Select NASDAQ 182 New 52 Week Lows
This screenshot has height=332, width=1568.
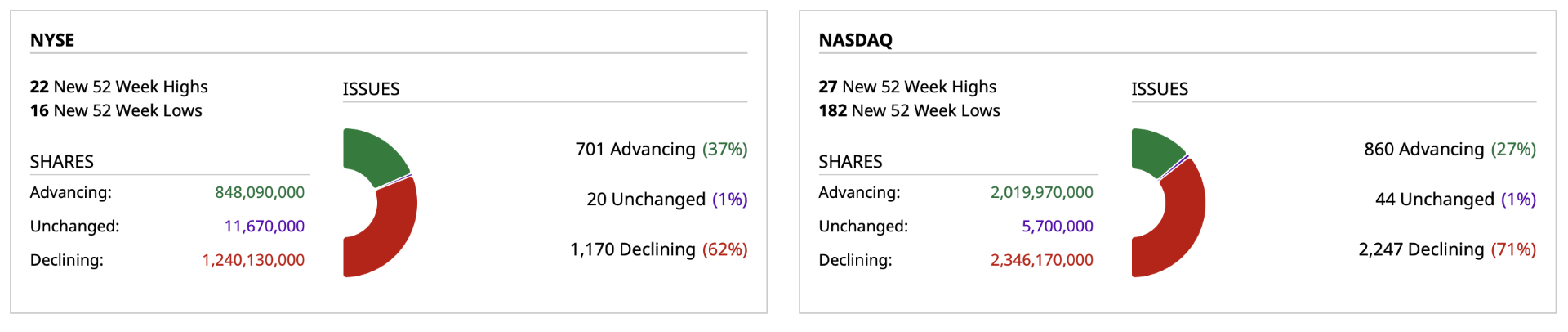(909, 110)
